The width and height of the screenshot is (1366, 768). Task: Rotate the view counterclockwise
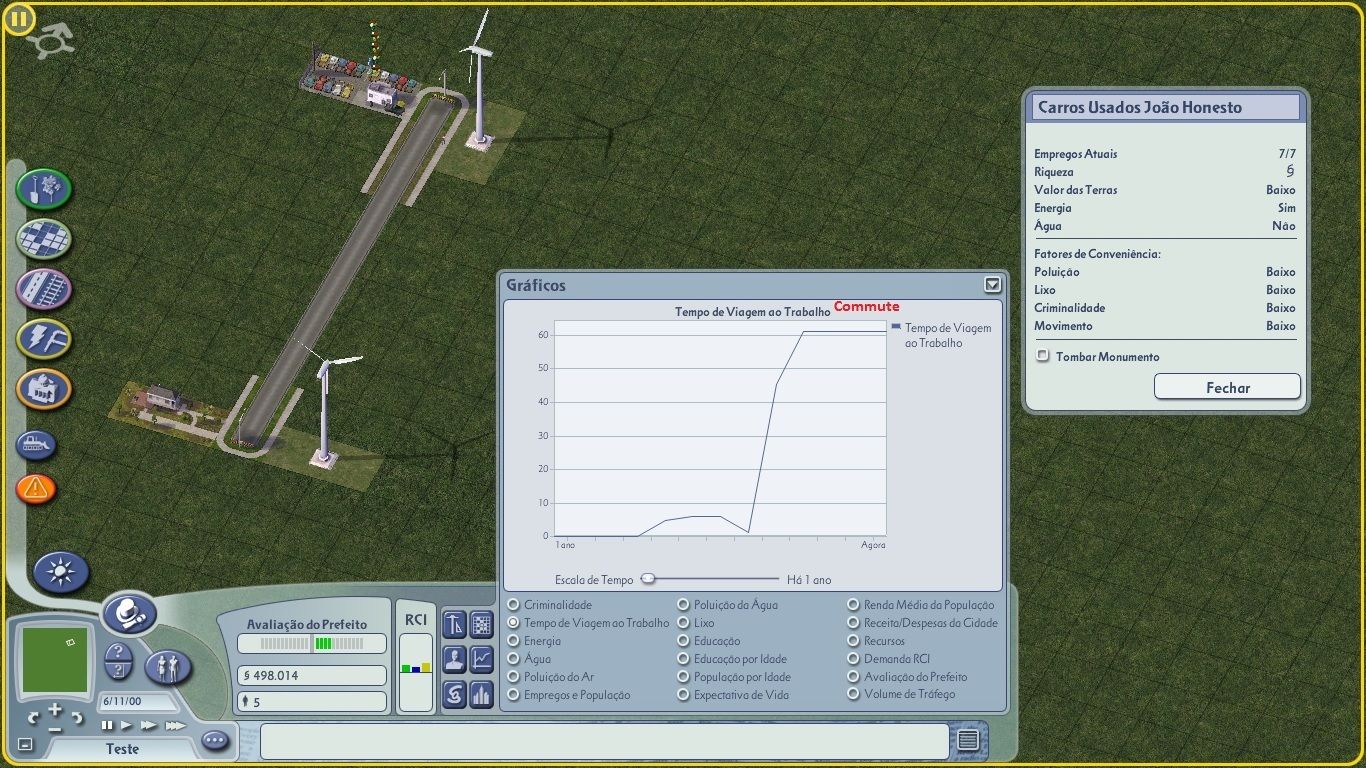(x=33, y=717)
